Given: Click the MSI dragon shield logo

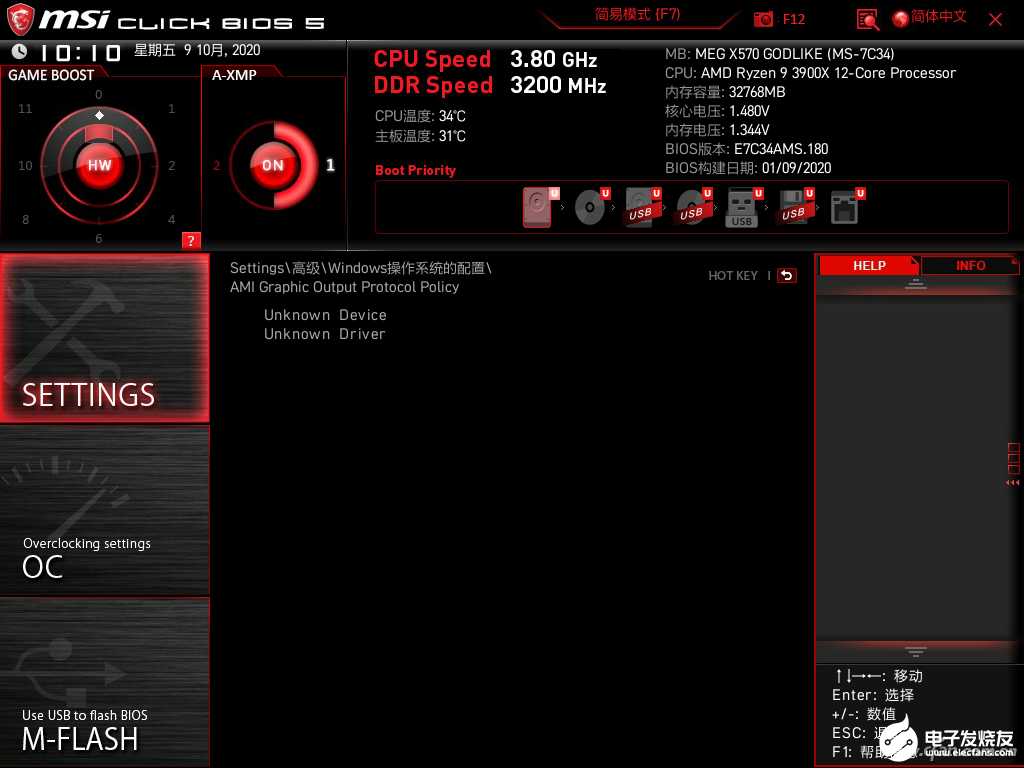Looking at the screenshot, I should (x=20, y=20).
